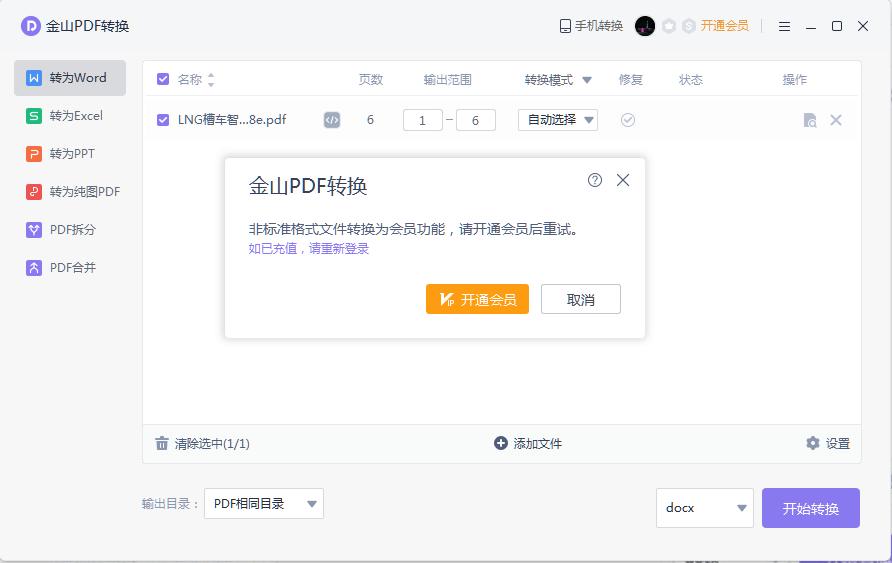
Task: Click the code-format icon beside the file name
Action: pos(332,120)
